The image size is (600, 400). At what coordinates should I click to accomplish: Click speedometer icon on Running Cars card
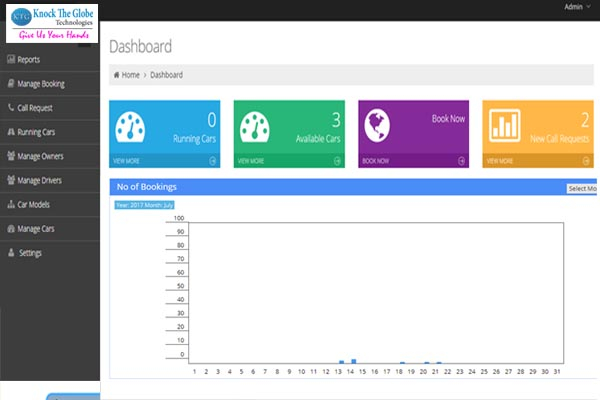point(130,127)
